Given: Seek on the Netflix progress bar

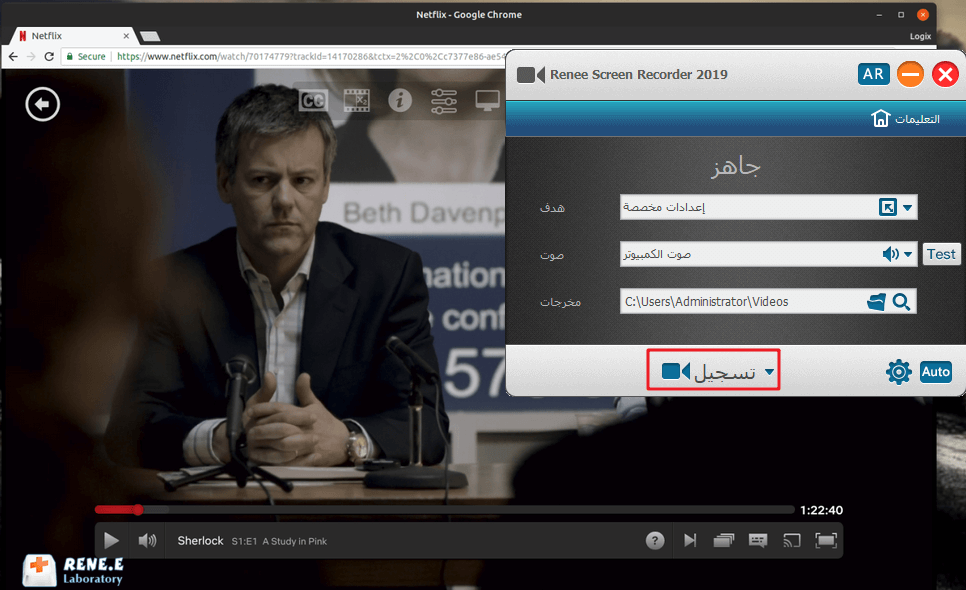Looking at the screenshot, I should point(444,510).
